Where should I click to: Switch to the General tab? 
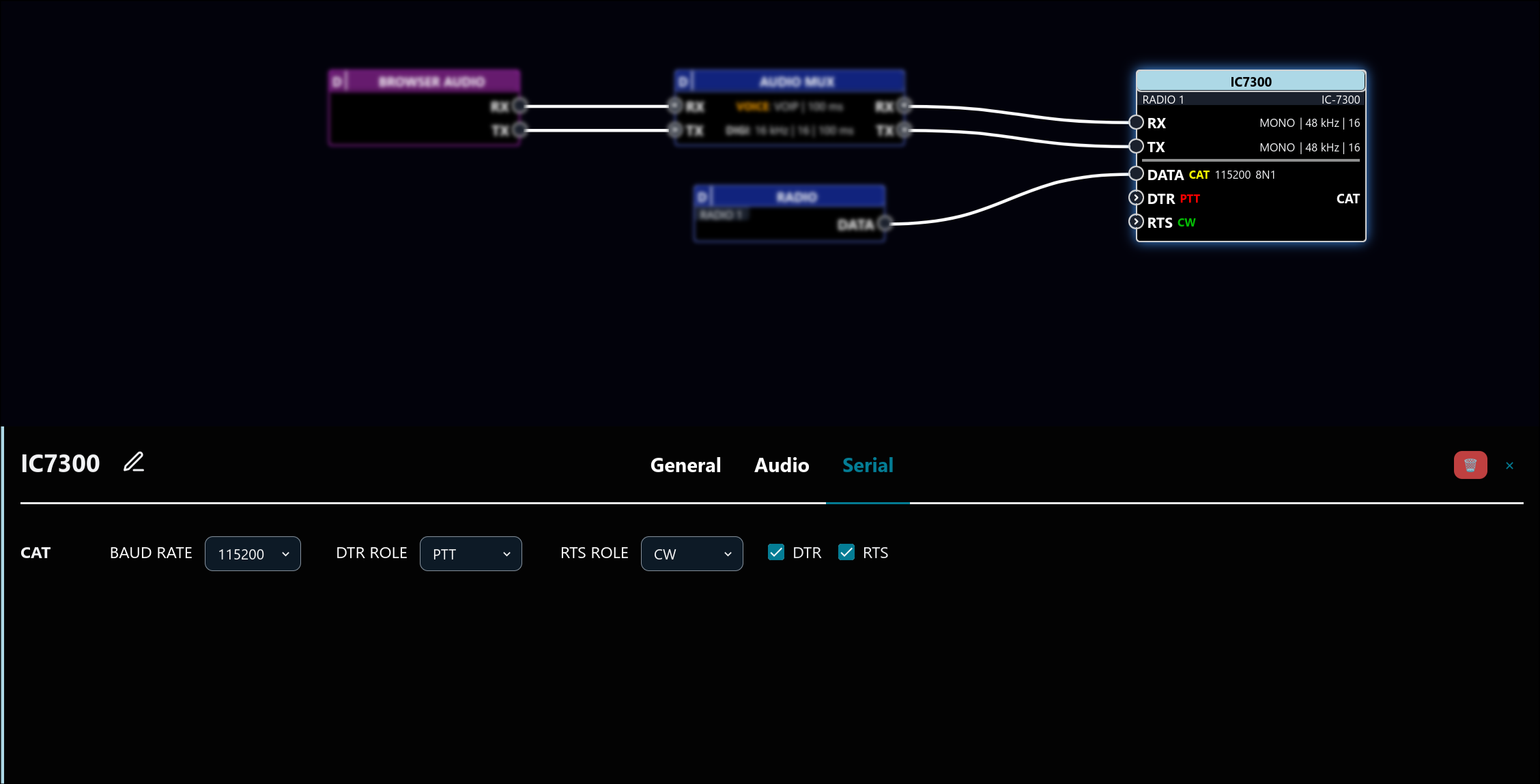pos(685,465)
